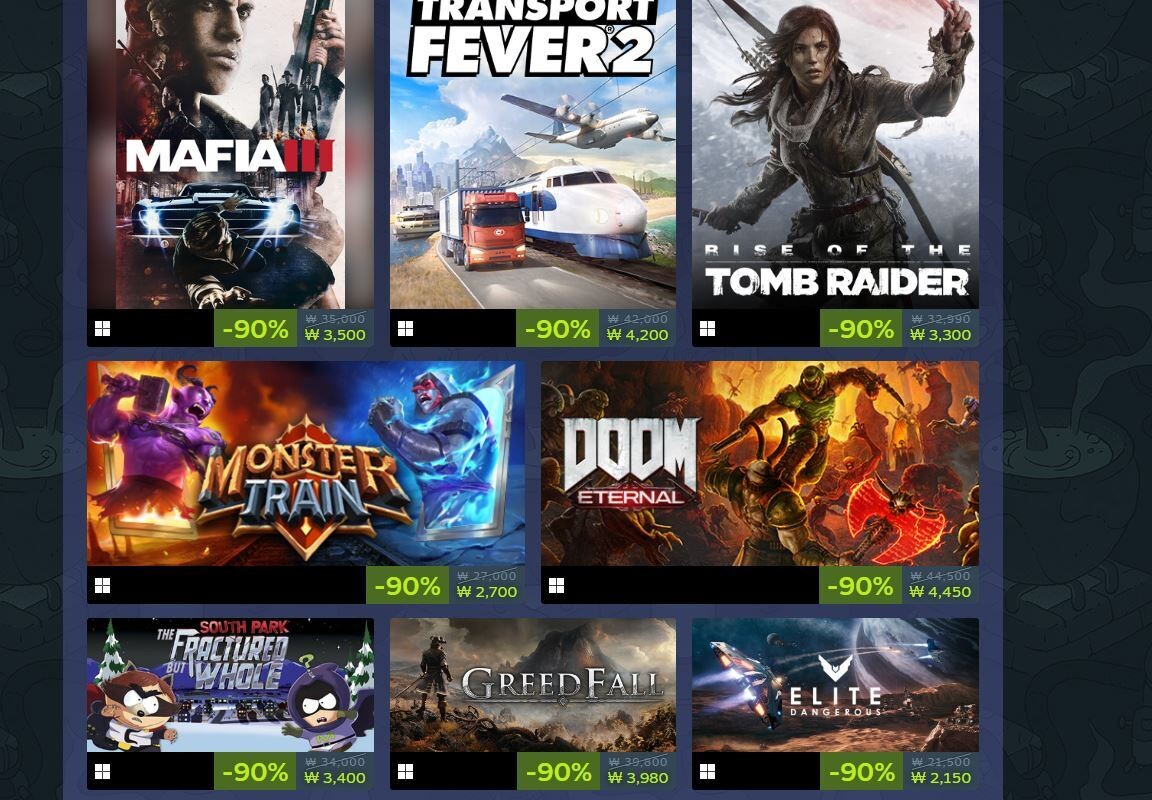
Task: Click the Windows icon under Mafia III
Action: click(103, 329)
